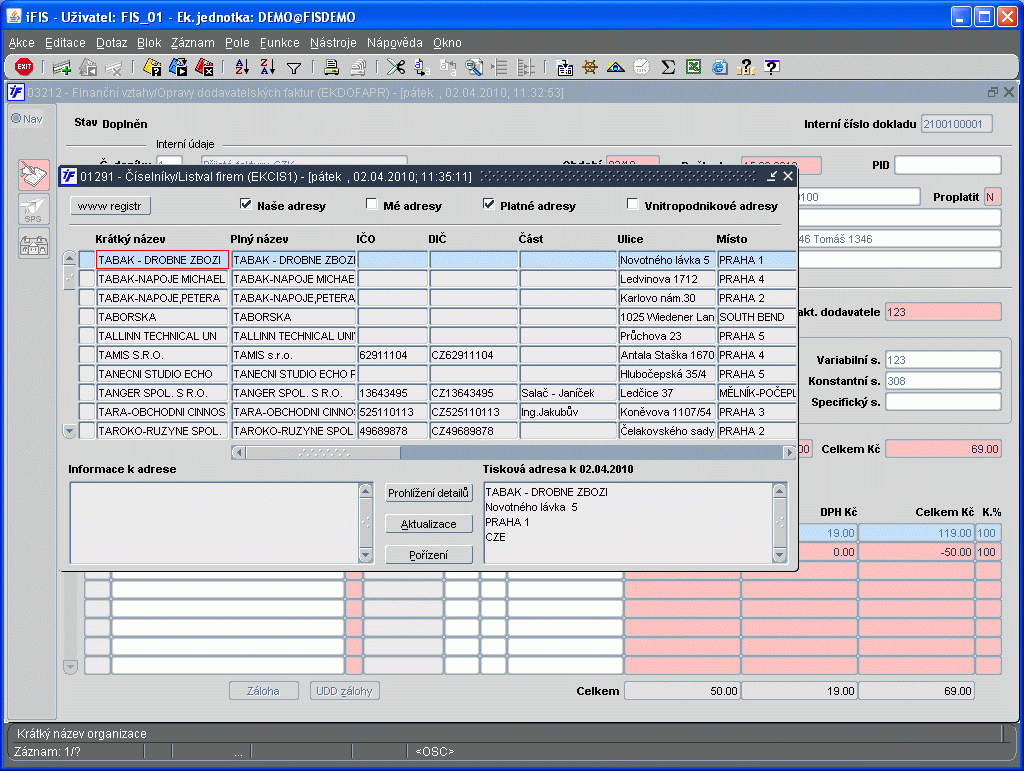The width and height of the screenshot is (1024, 771).
Task: Sort ascending with the A-Z icon
Action: 242,67
